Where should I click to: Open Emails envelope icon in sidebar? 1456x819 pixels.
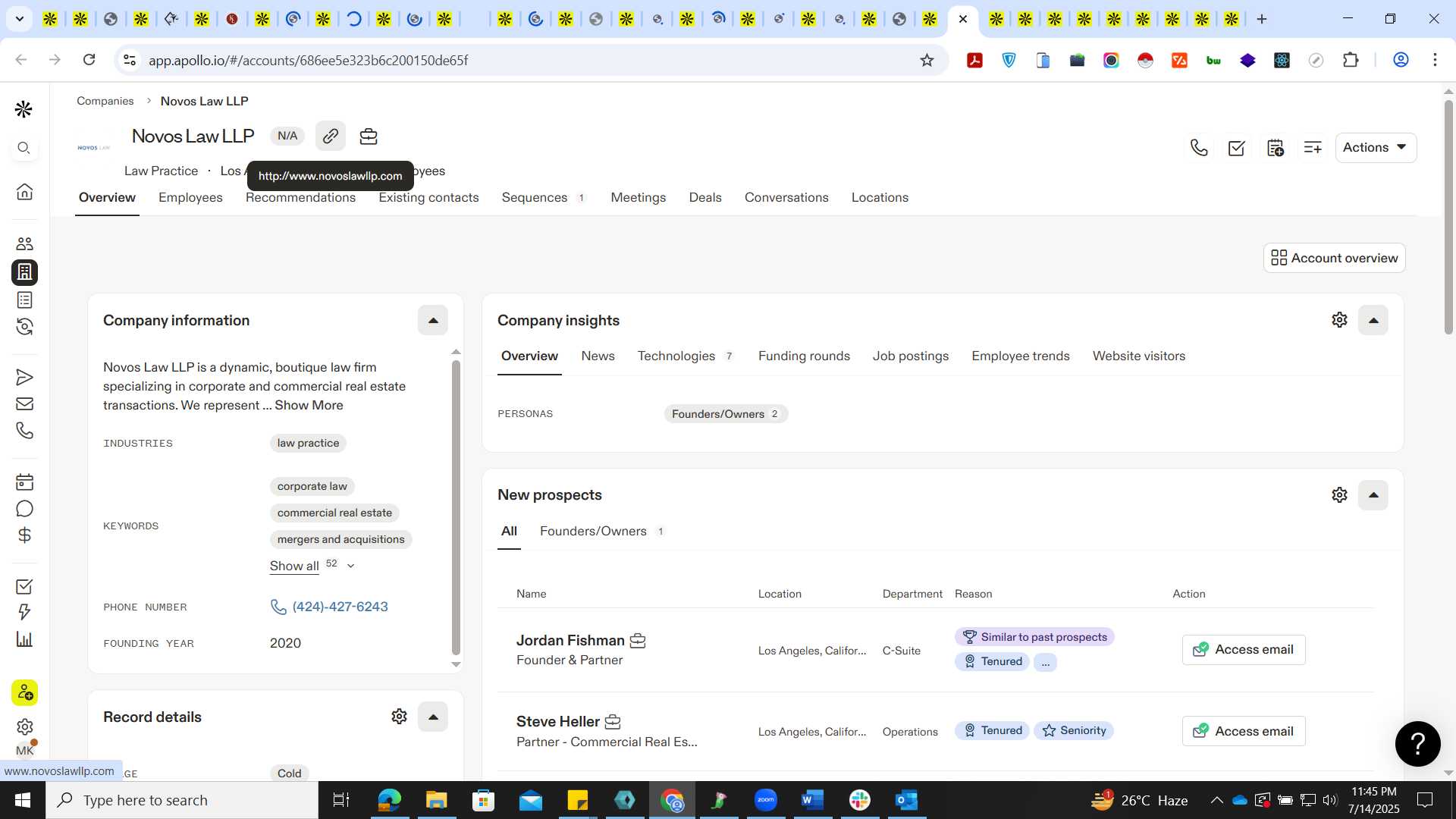click(24, 403)
